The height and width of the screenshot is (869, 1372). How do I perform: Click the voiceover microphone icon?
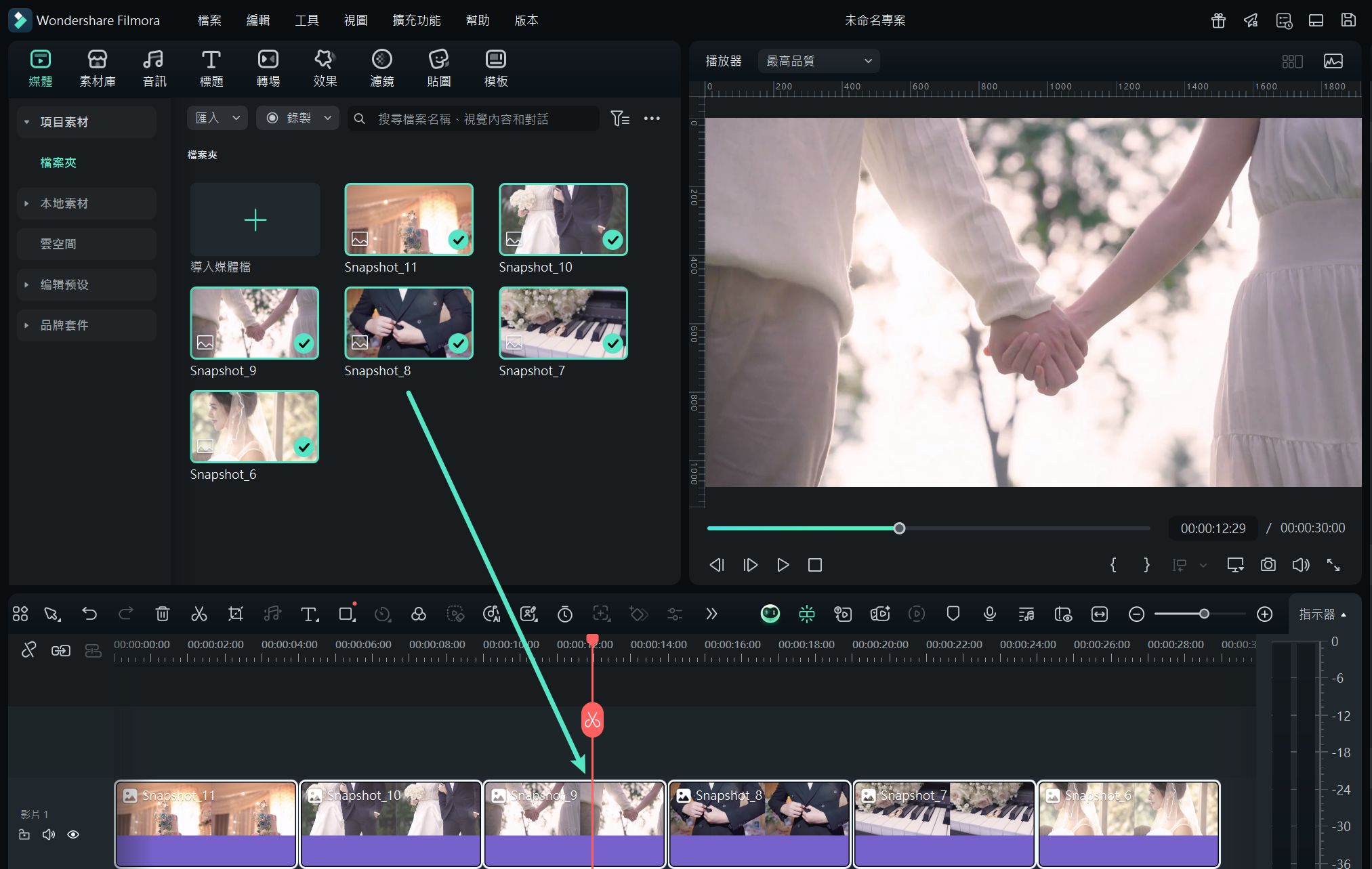(x=989, y=614)
